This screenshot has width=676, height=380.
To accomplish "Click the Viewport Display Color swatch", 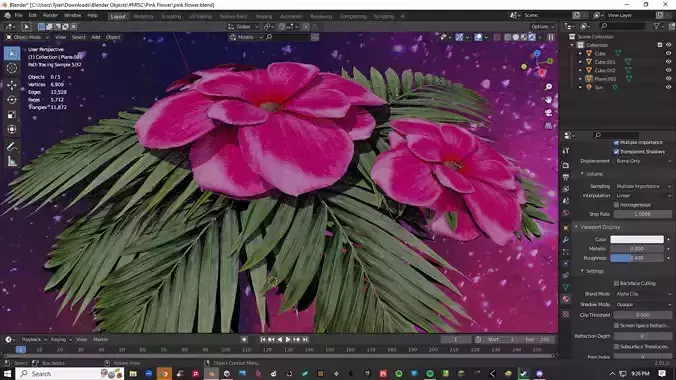I will 637,239.
